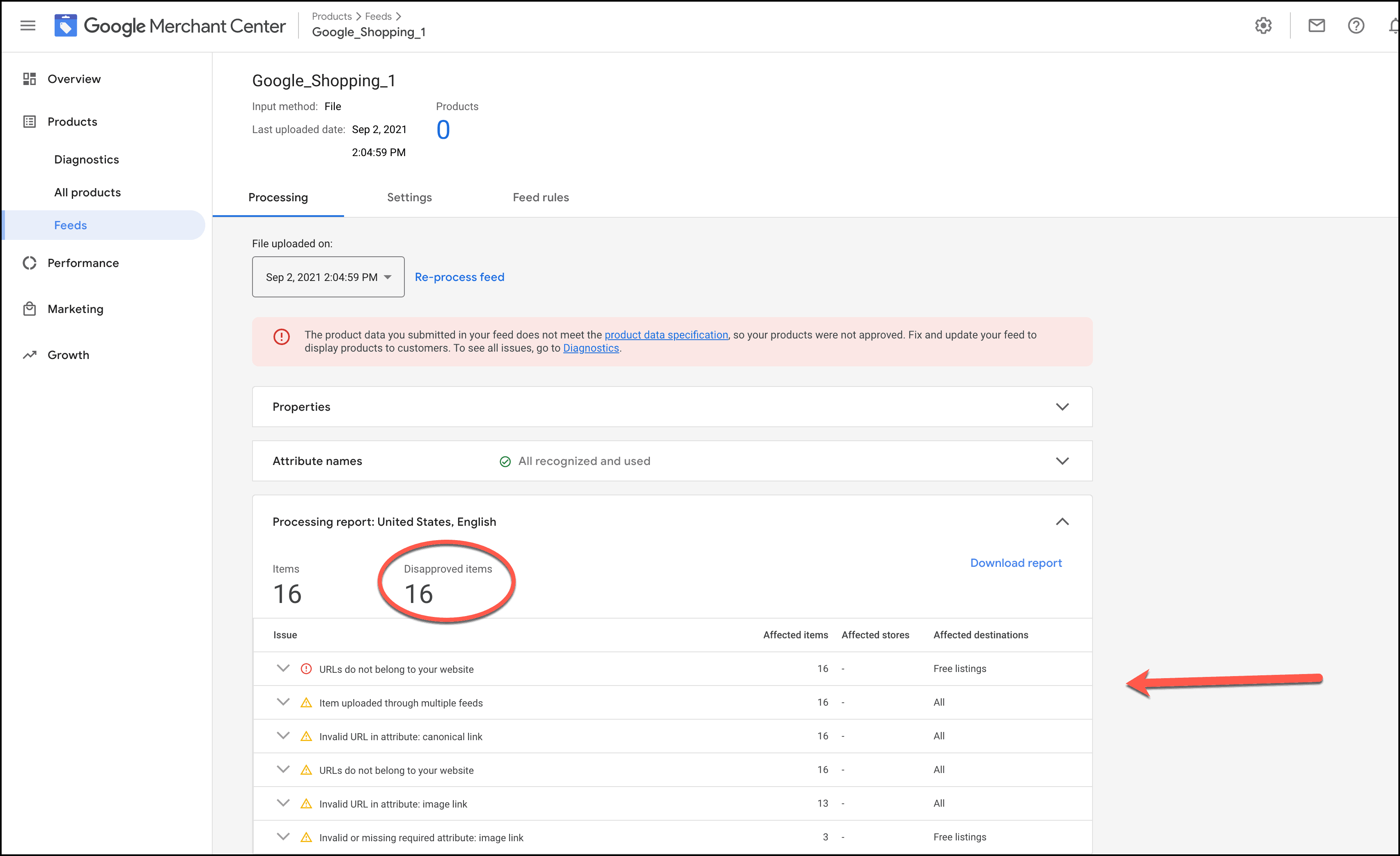This screenshot has height=856, width=1400.
Task: Click warning icon for Invalid or missing image link
Action: (x=306, y=837)
